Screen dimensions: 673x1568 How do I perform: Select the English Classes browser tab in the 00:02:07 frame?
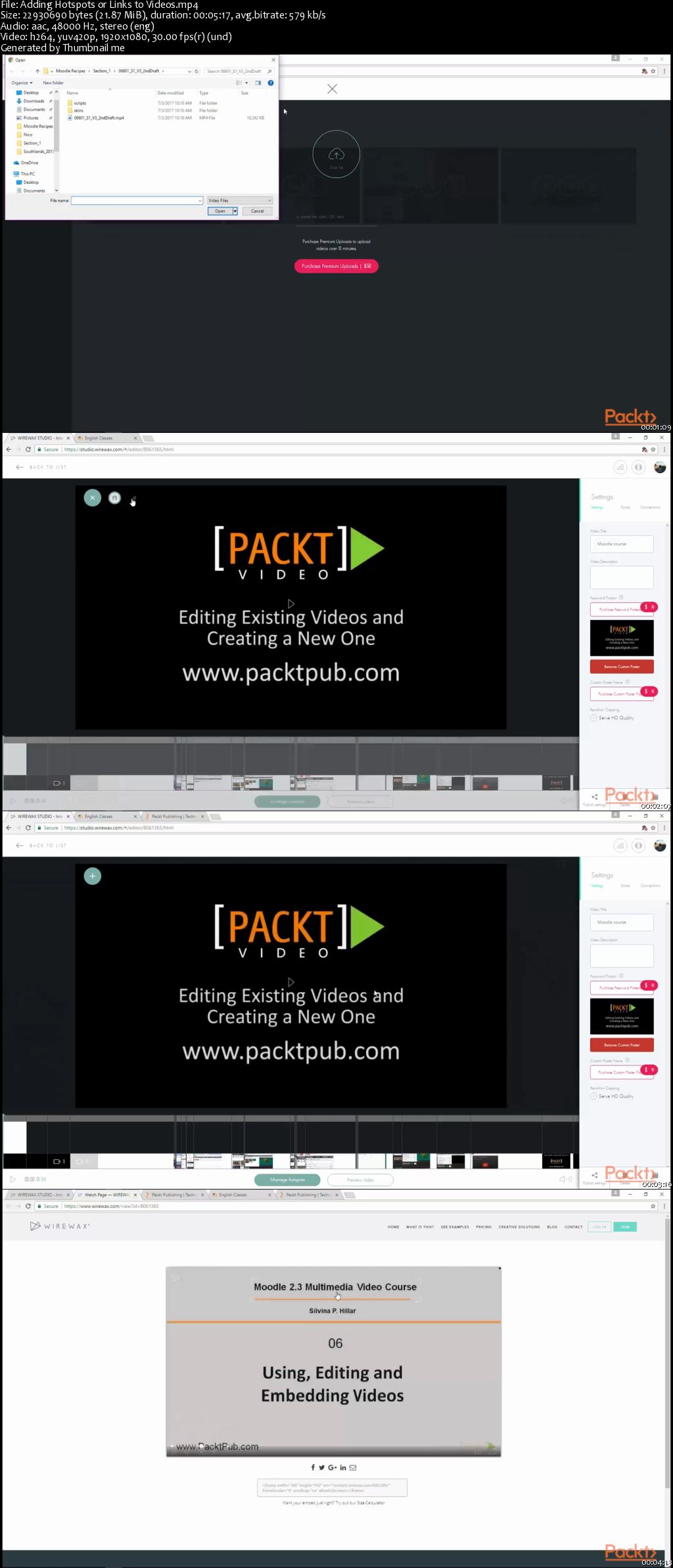pyautogui.click(x=107, y=438)
